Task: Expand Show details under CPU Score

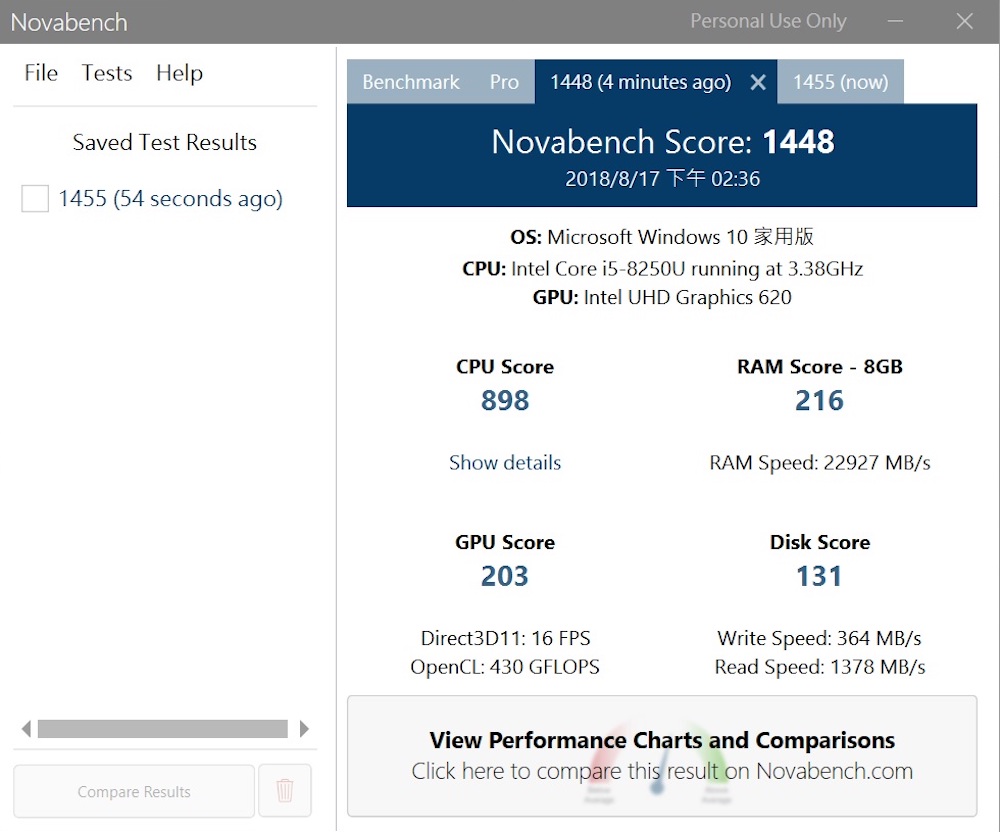Action: [505, 462]
